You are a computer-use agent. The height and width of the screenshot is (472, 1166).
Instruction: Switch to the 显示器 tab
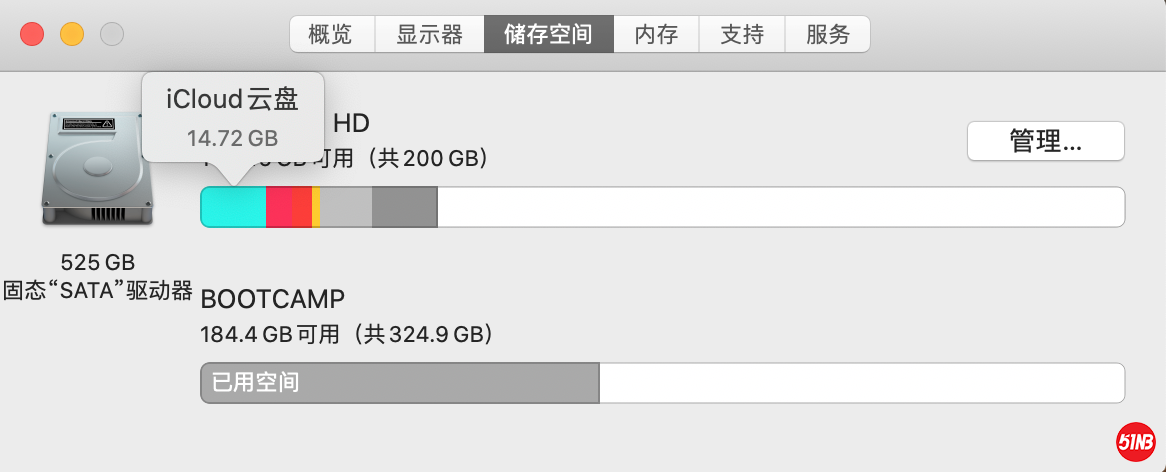pyautogui.click(x=429, y=35)
